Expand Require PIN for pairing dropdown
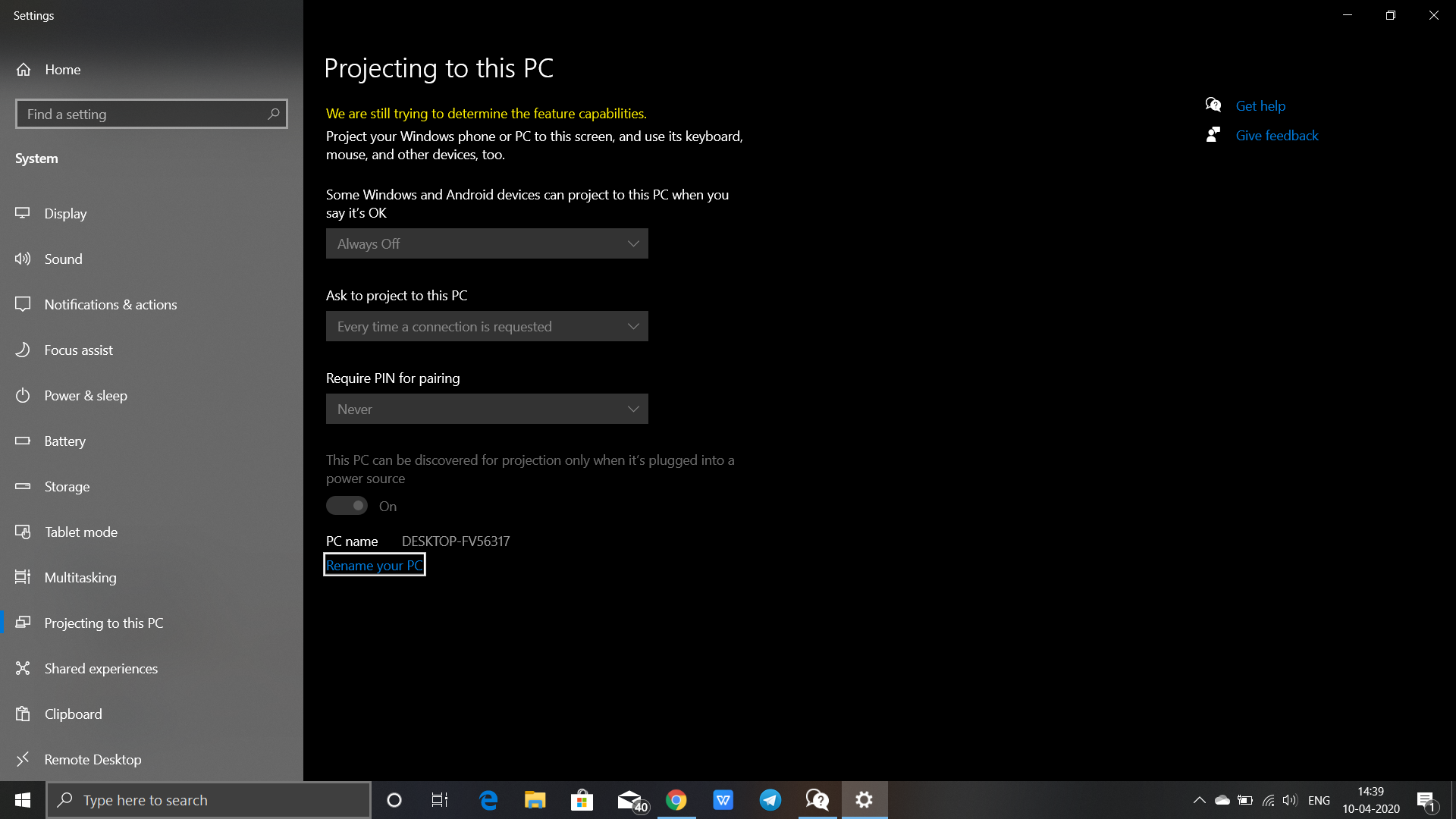 coord(487,408)
